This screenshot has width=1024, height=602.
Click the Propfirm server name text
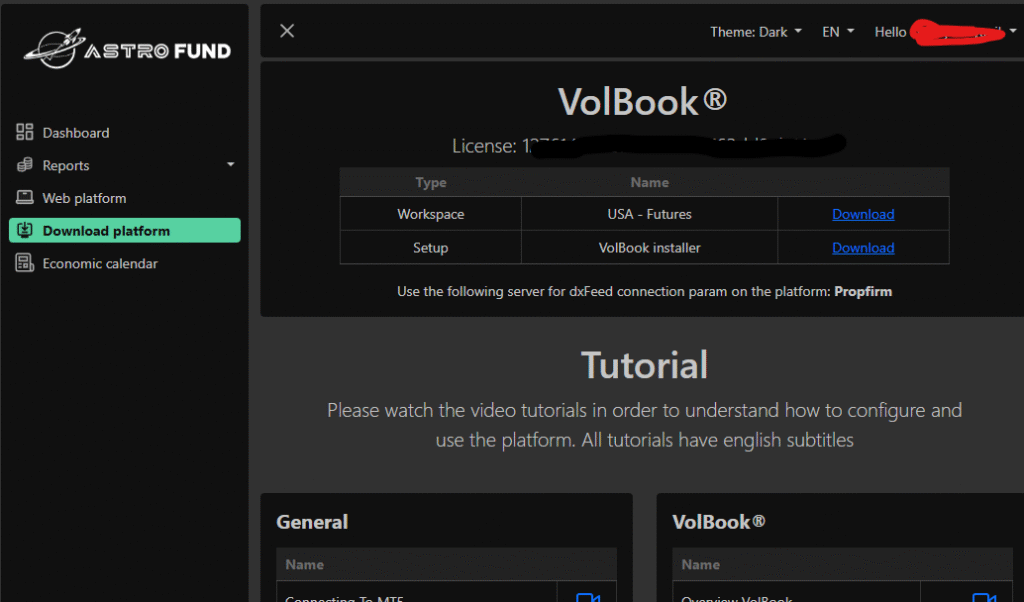pyautogui.click(x=863, y=292)
